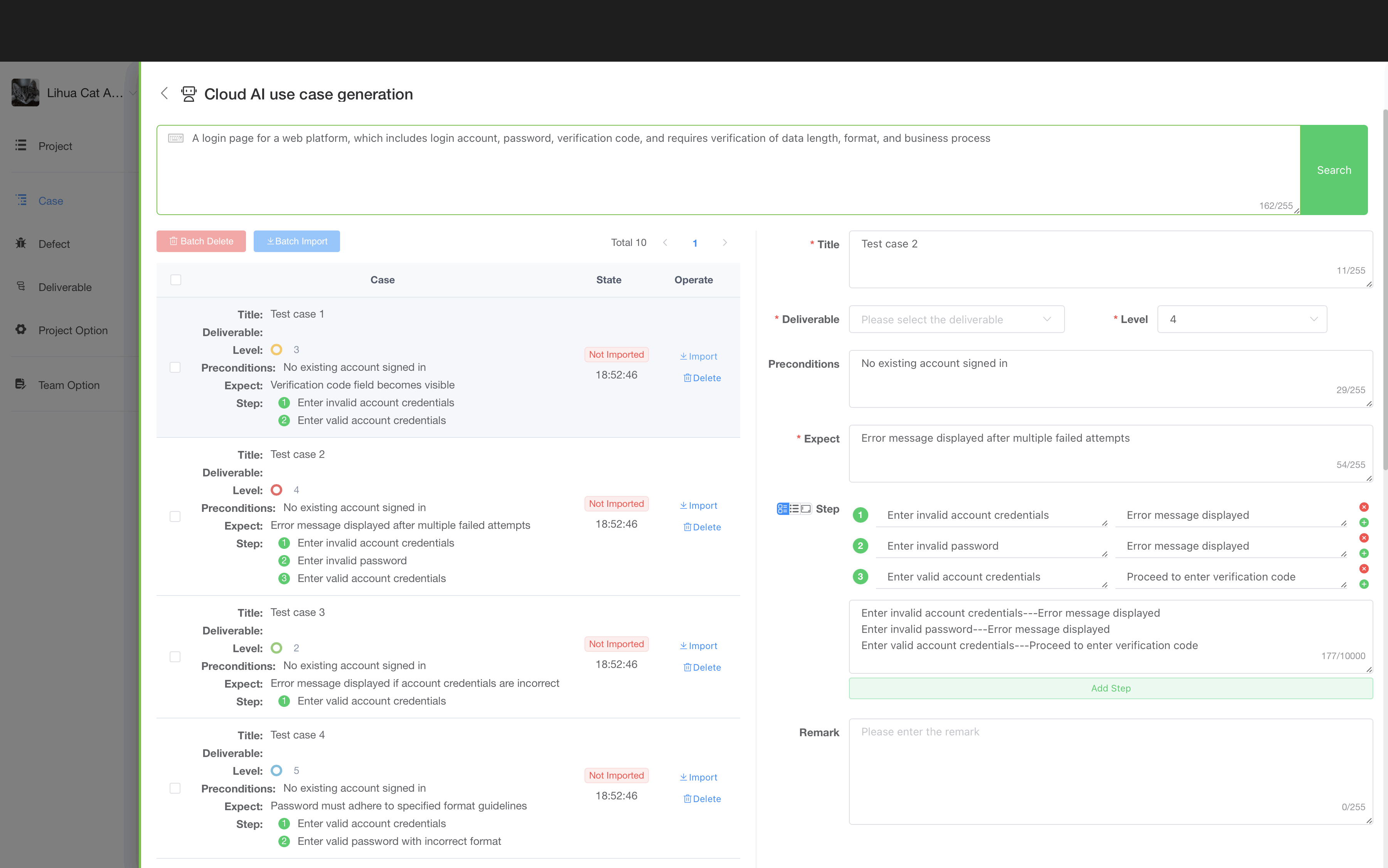Screen dimensions: 1388x868
Task: Click the green Search button
Action: pyautogui.click(x=1334, y=170)
